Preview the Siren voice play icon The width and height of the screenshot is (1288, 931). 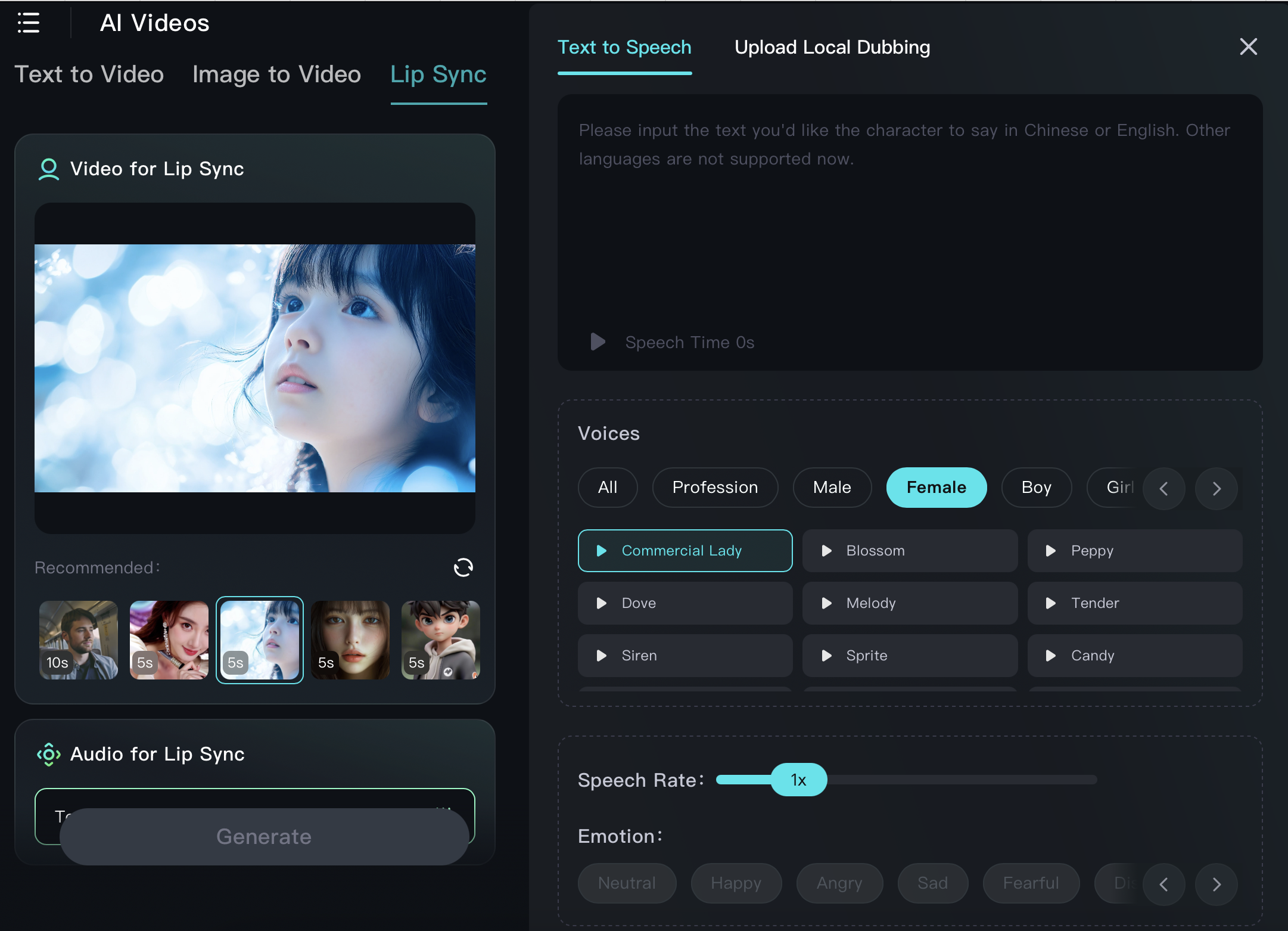(x=602, y=656)
